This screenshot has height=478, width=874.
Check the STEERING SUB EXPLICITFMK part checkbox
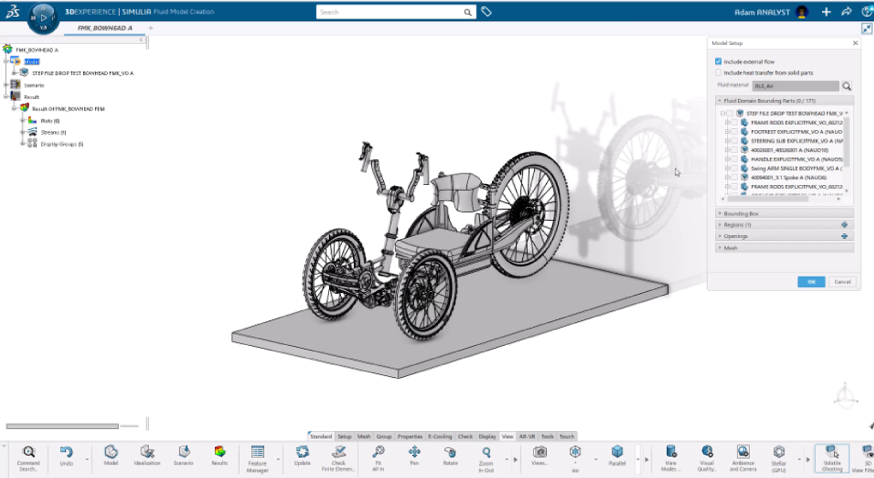pos(734,141)
